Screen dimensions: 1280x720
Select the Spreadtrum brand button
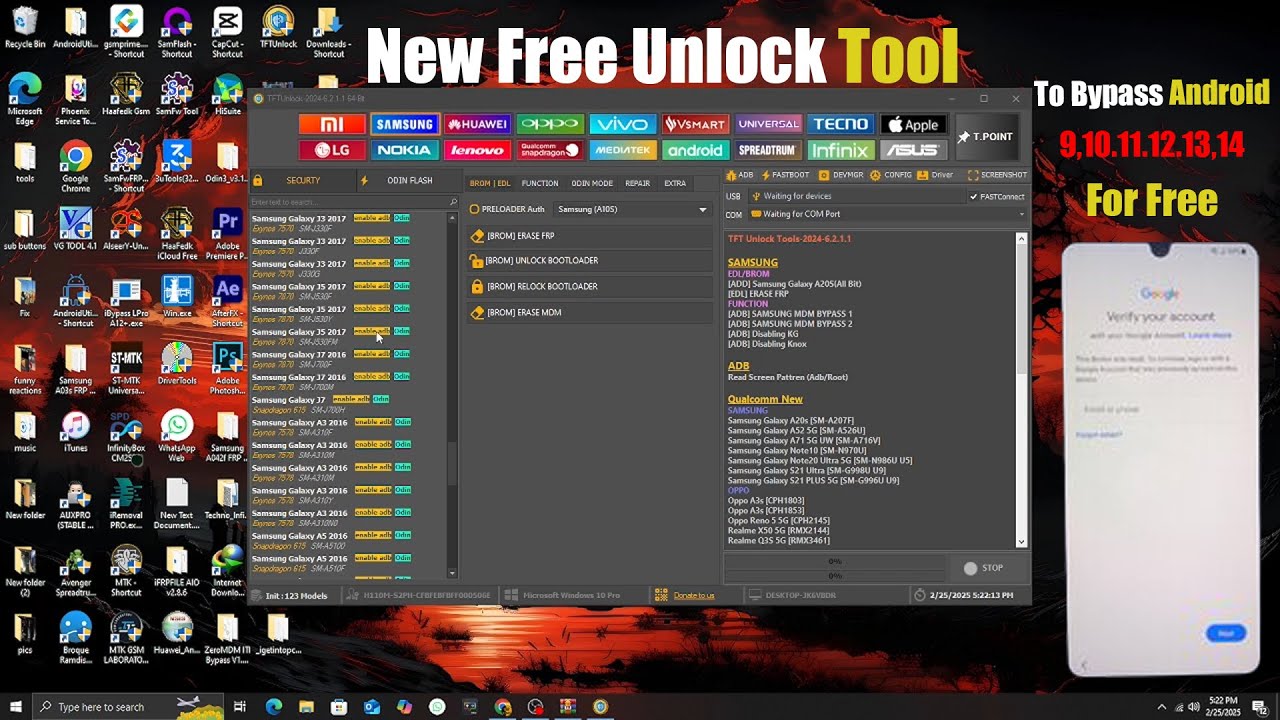768,150
